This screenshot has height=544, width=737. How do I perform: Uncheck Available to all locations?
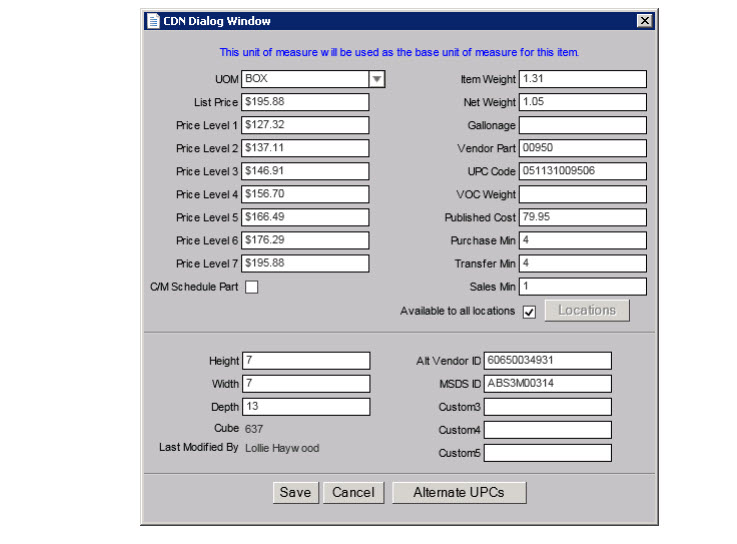point(529,311)
